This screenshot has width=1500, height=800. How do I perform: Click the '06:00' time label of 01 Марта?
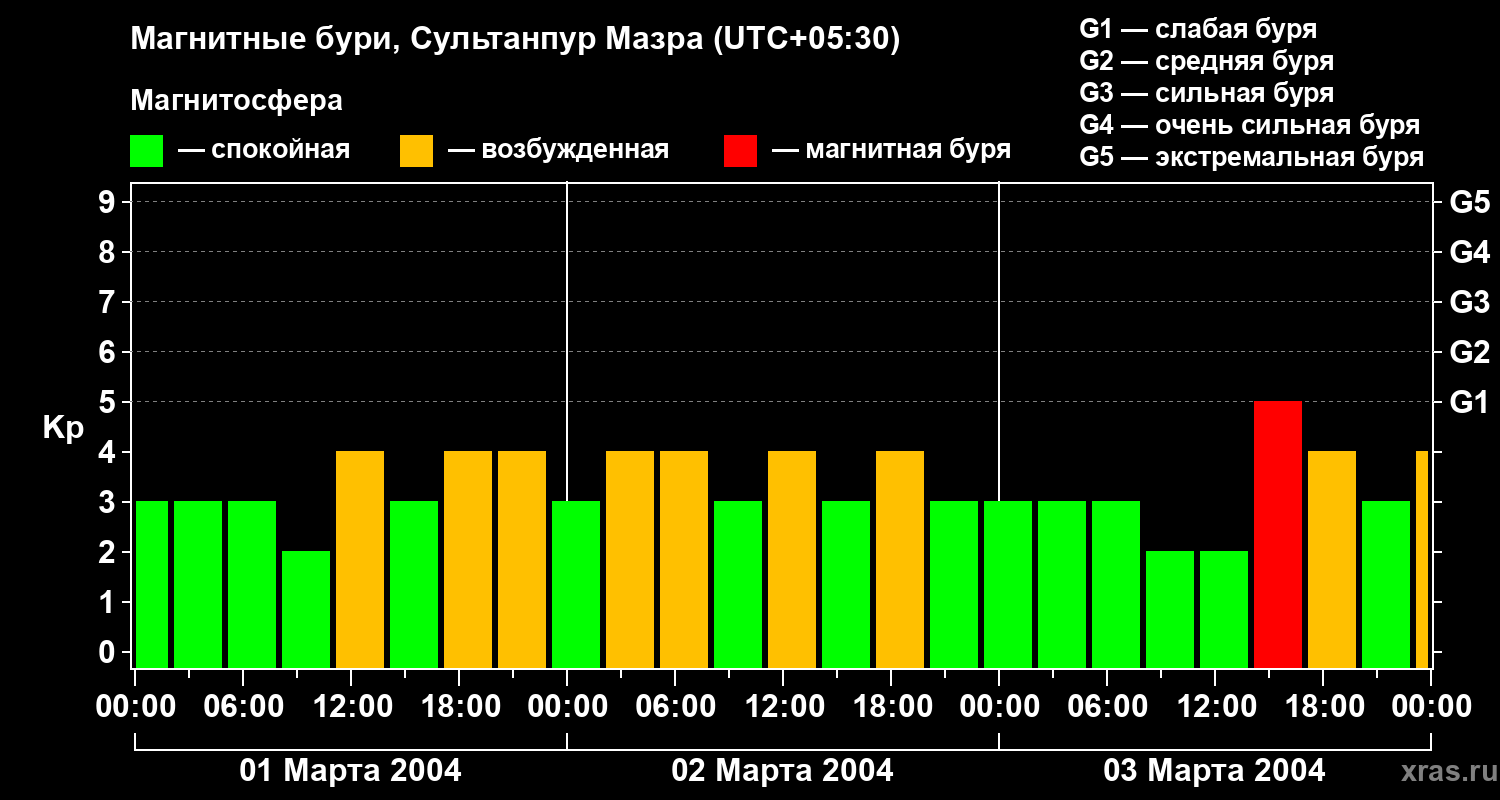[x=243, y=707]
